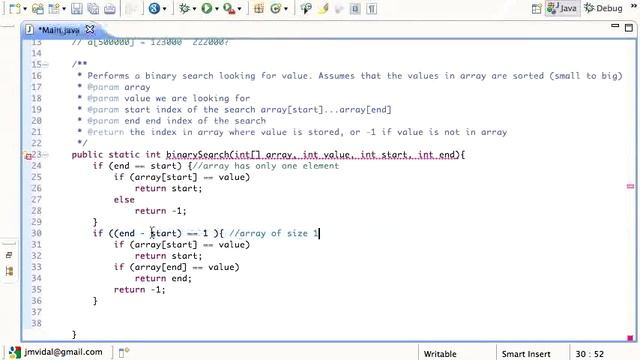Screen dimensions: 640x360
Task: Click 'Performs a binary search' comment on line 16
Action: (150, 76)
